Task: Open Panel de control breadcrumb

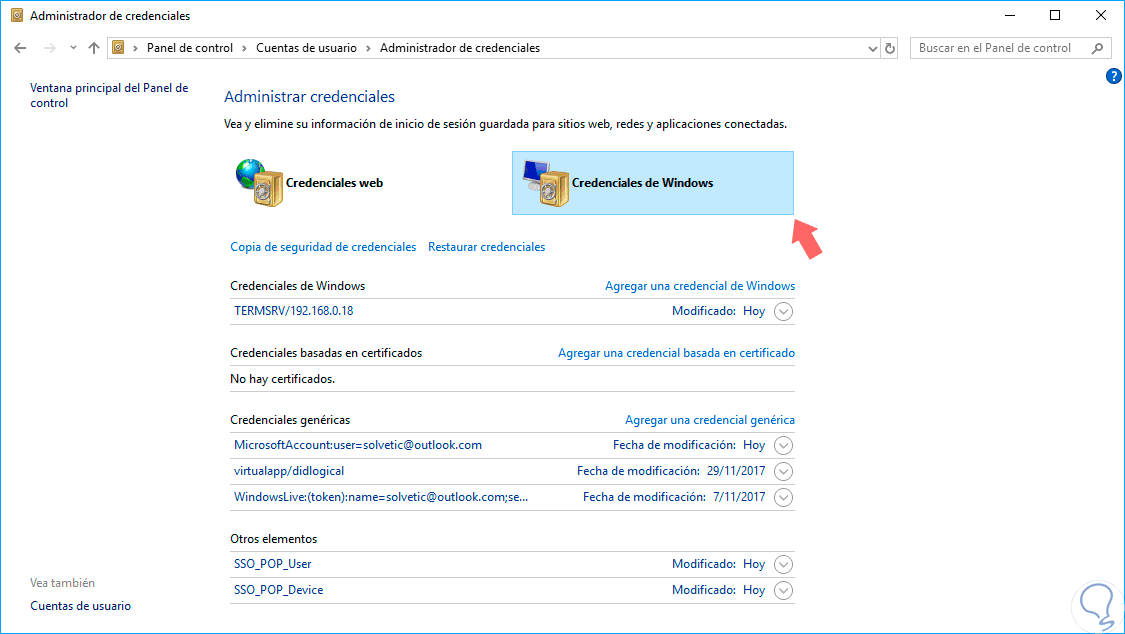Action: click(x=189, y=48)
